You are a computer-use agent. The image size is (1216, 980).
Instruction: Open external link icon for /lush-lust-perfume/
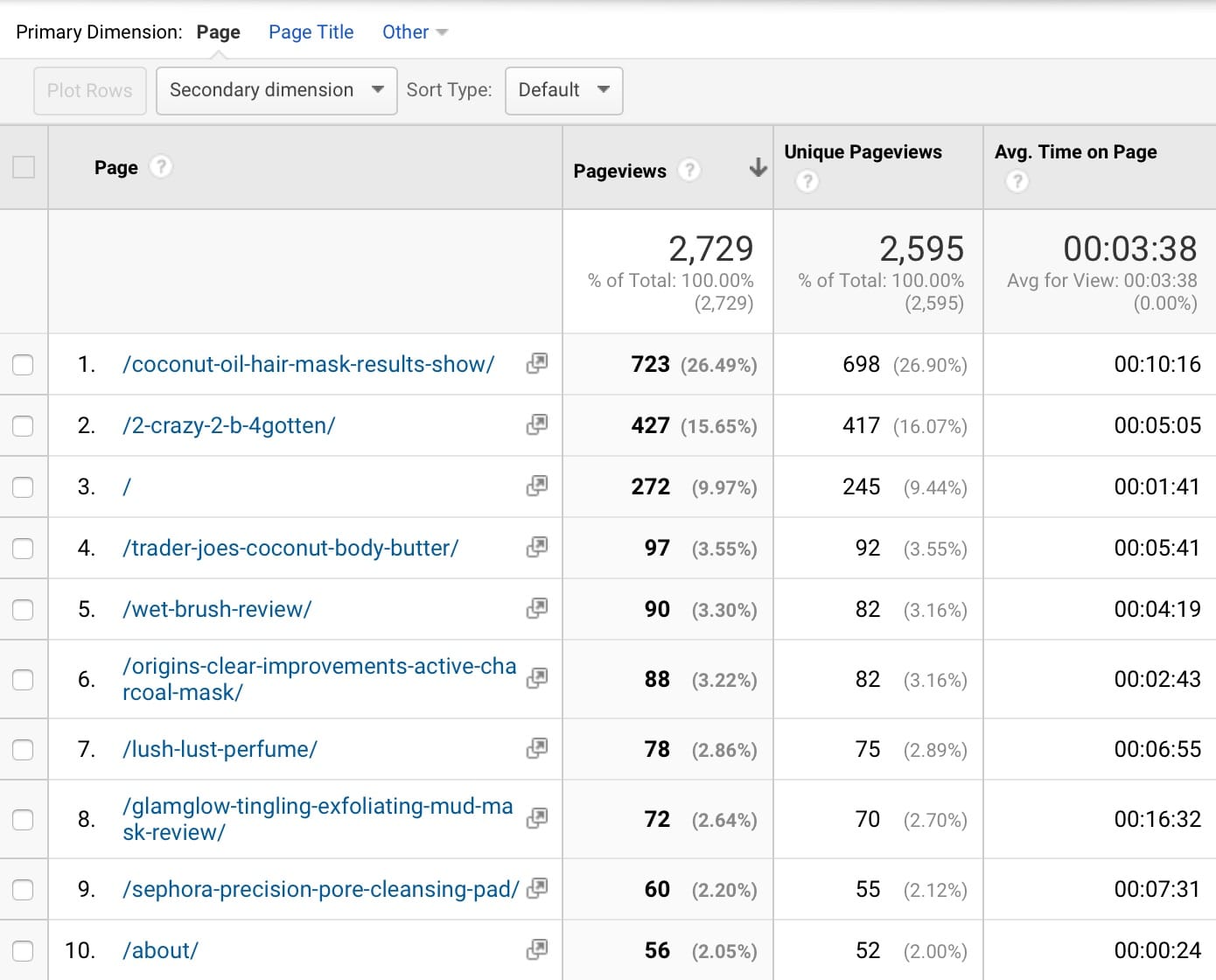point(537,748)
